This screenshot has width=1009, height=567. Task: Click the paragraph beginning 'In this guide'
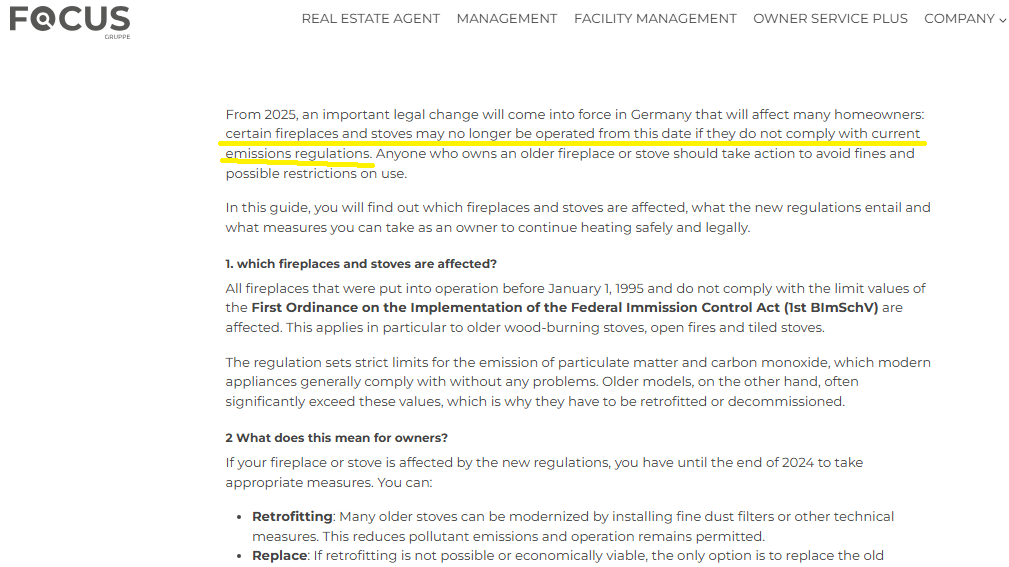[578, 218]
